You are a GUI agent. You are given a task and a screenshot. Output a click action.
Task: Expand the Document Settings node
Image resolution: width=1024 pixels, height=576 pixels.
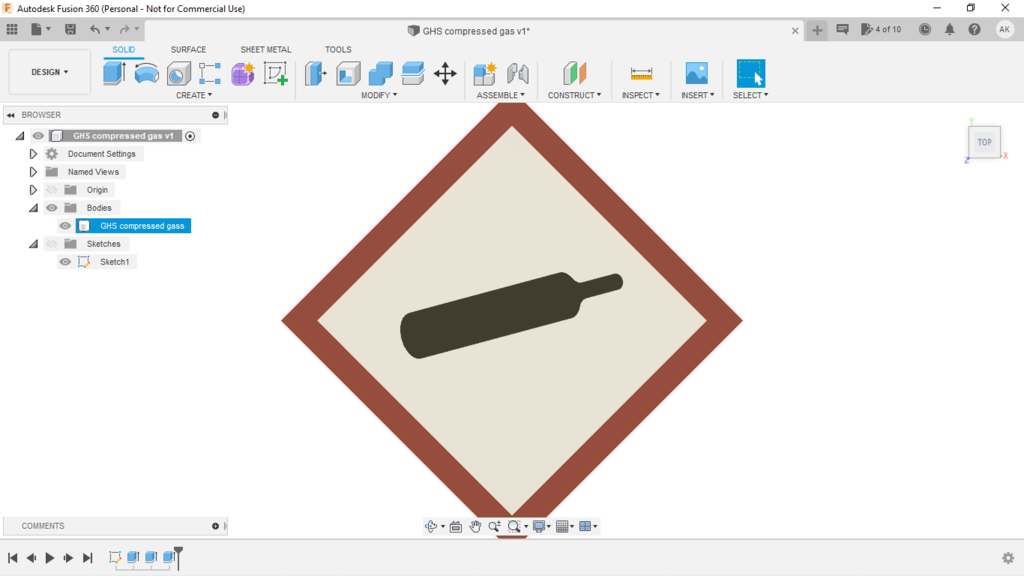tap(33, 154)
